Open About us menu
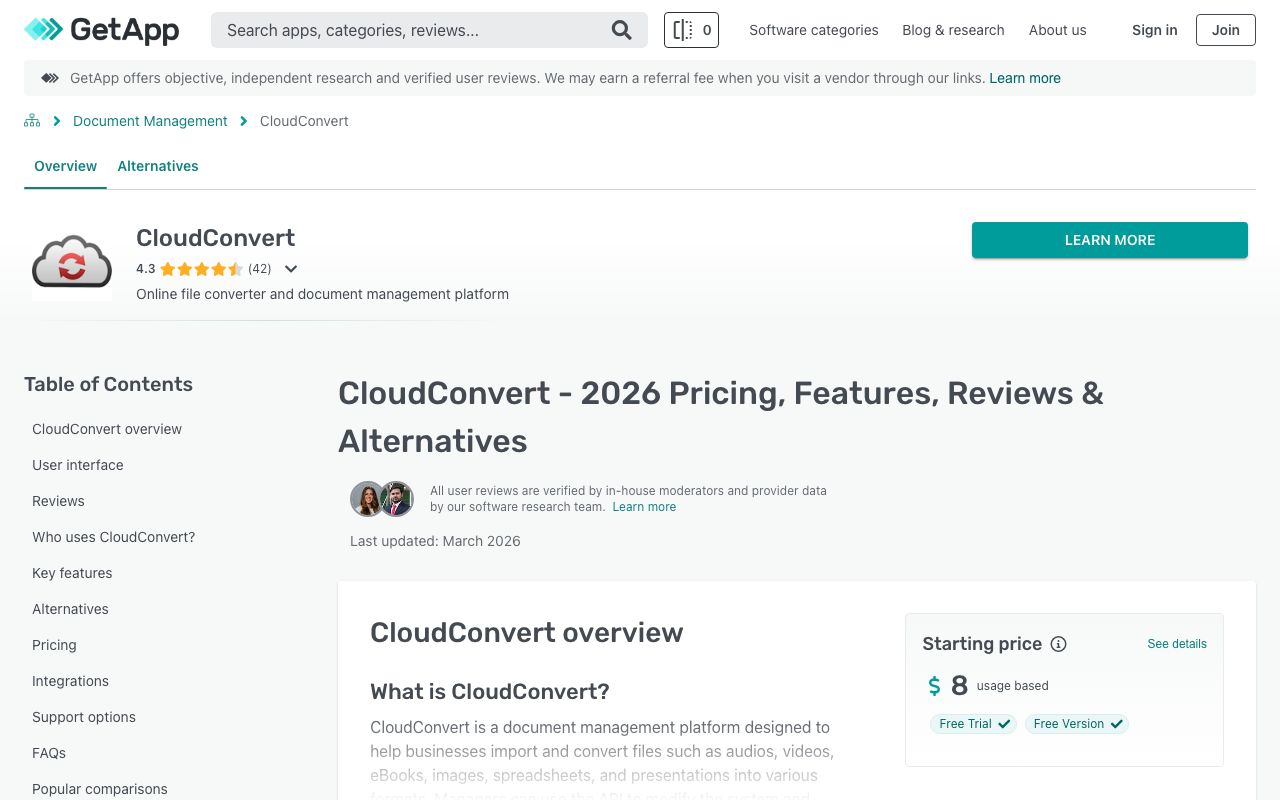 tap(1057, 30)
